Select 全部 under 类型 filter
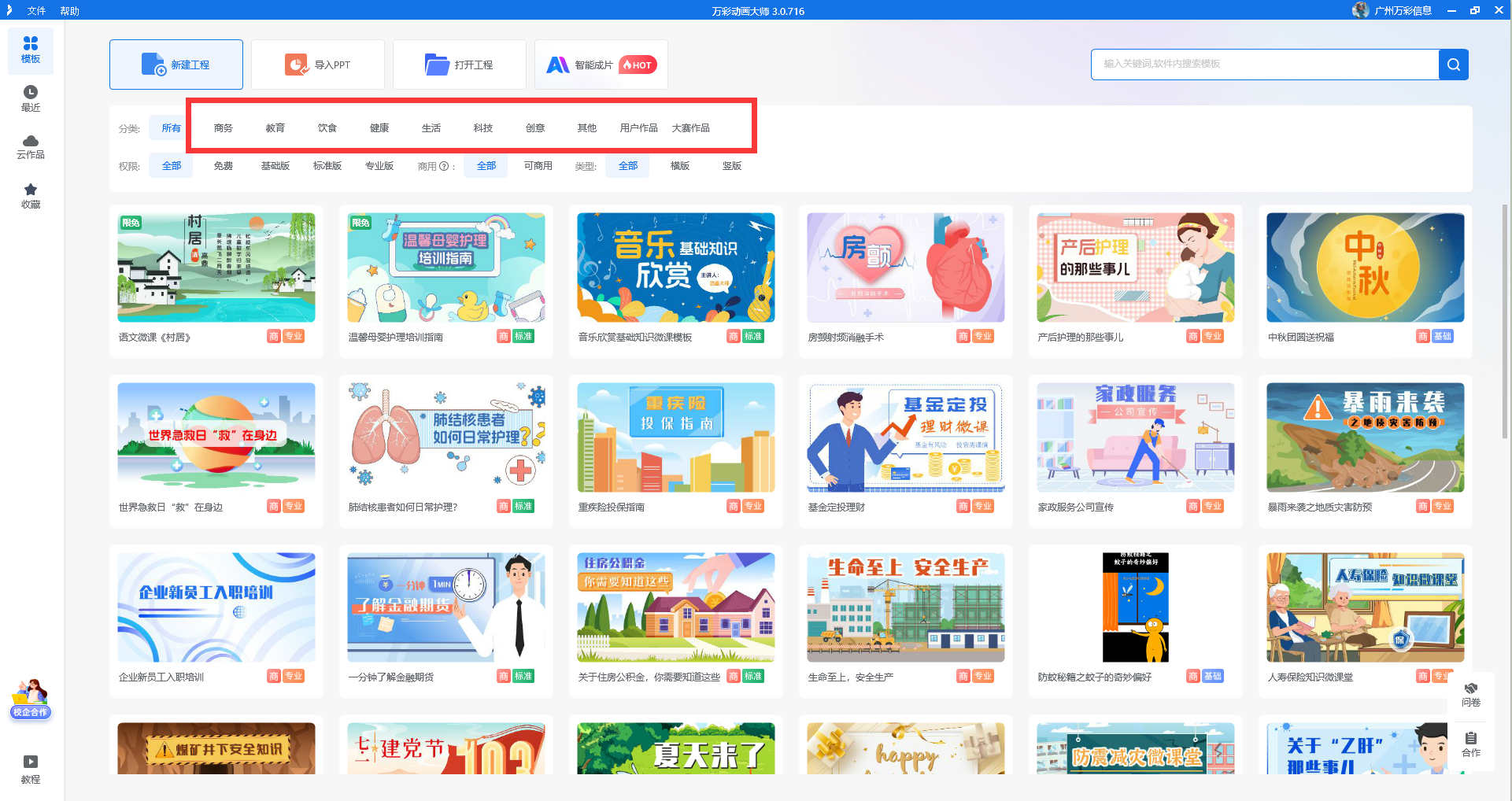Screen dimensions: 1512x801 628,166
